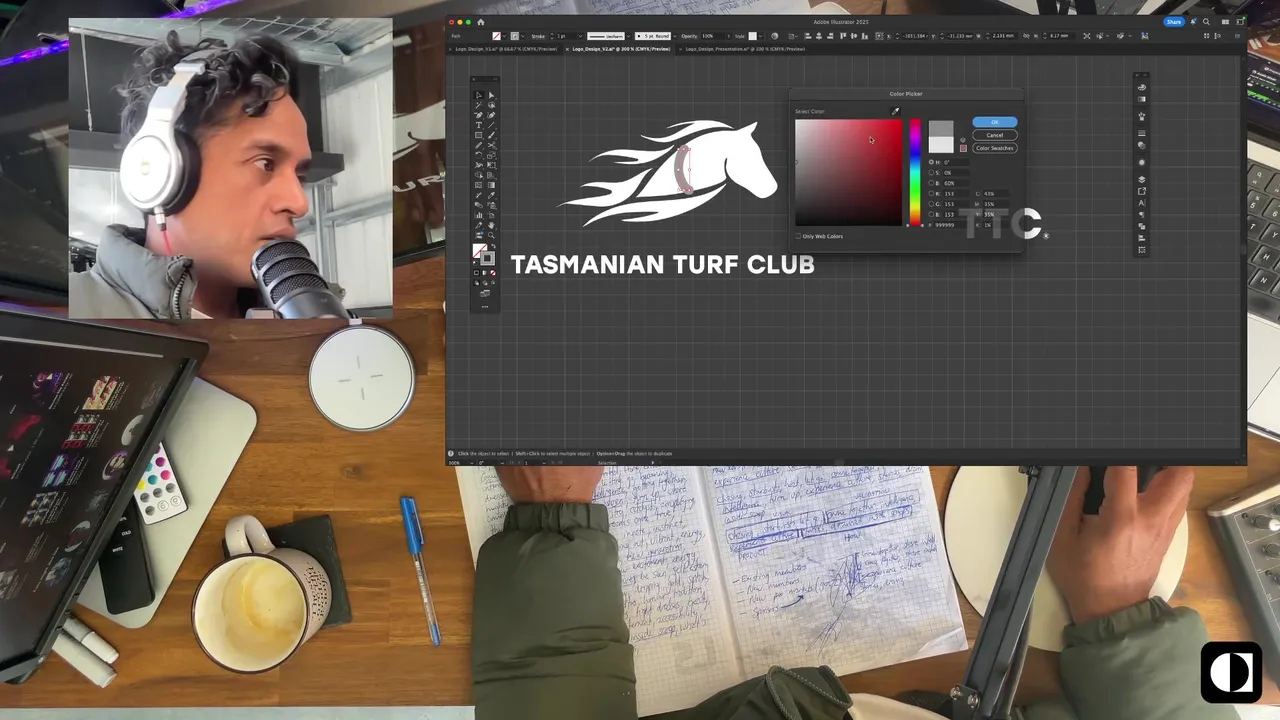Open the Uniform variable width profile dropdown
The height and width of the screenshot is (720, 1280).
click(628, 36)
